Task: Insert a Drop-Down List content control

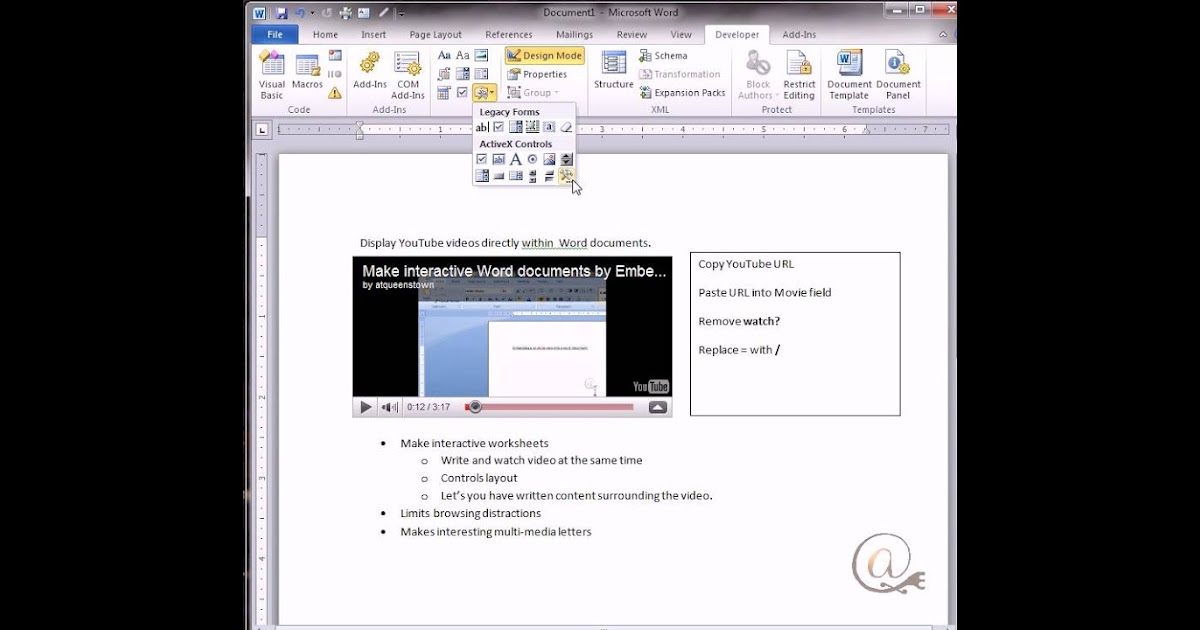Action: (x=481, y=74)
